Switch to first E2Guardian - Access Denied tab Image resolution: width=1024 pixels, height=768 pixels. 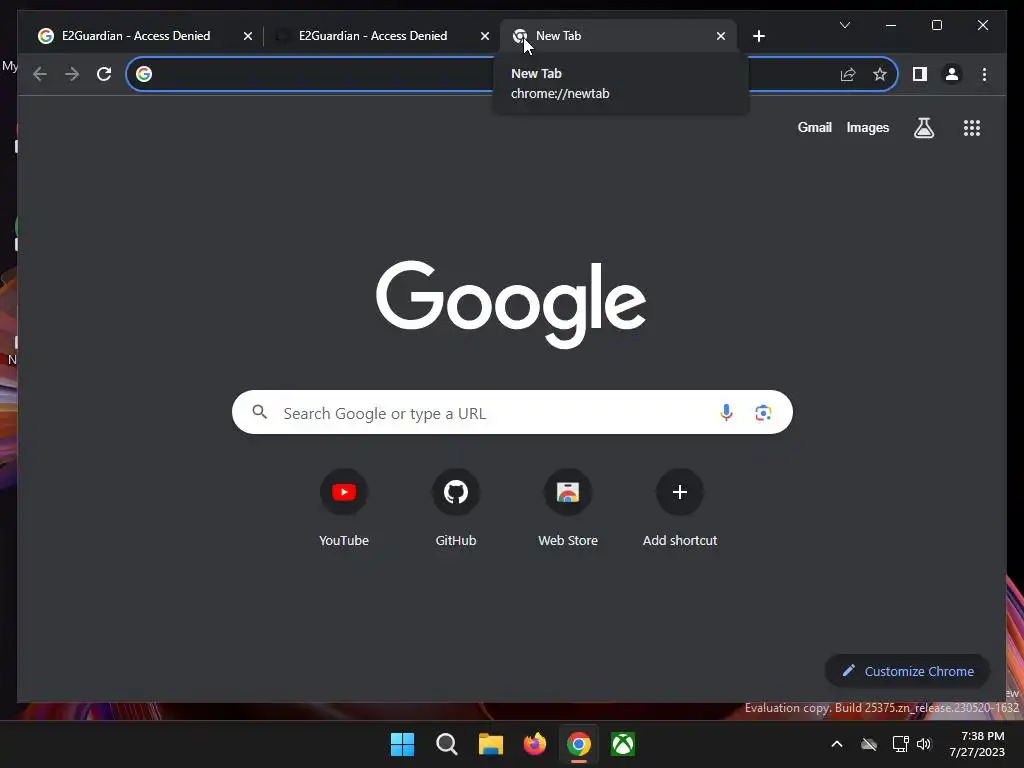click(x=144, y=36)
